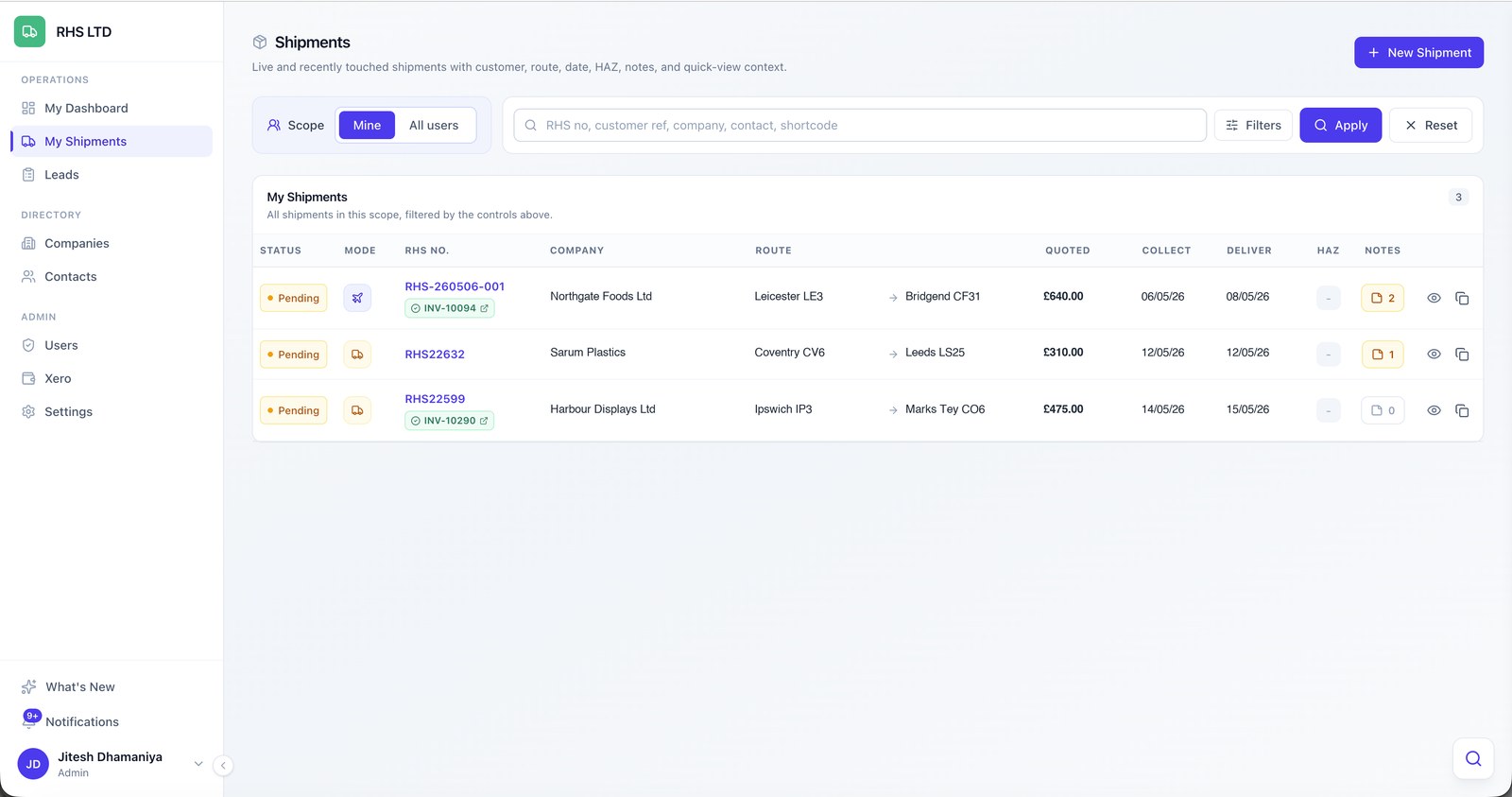This screenshot has height=797, width=1512.
Task: Open notes badge for Harbour Displays shipment
Action: coord(1383,410)
